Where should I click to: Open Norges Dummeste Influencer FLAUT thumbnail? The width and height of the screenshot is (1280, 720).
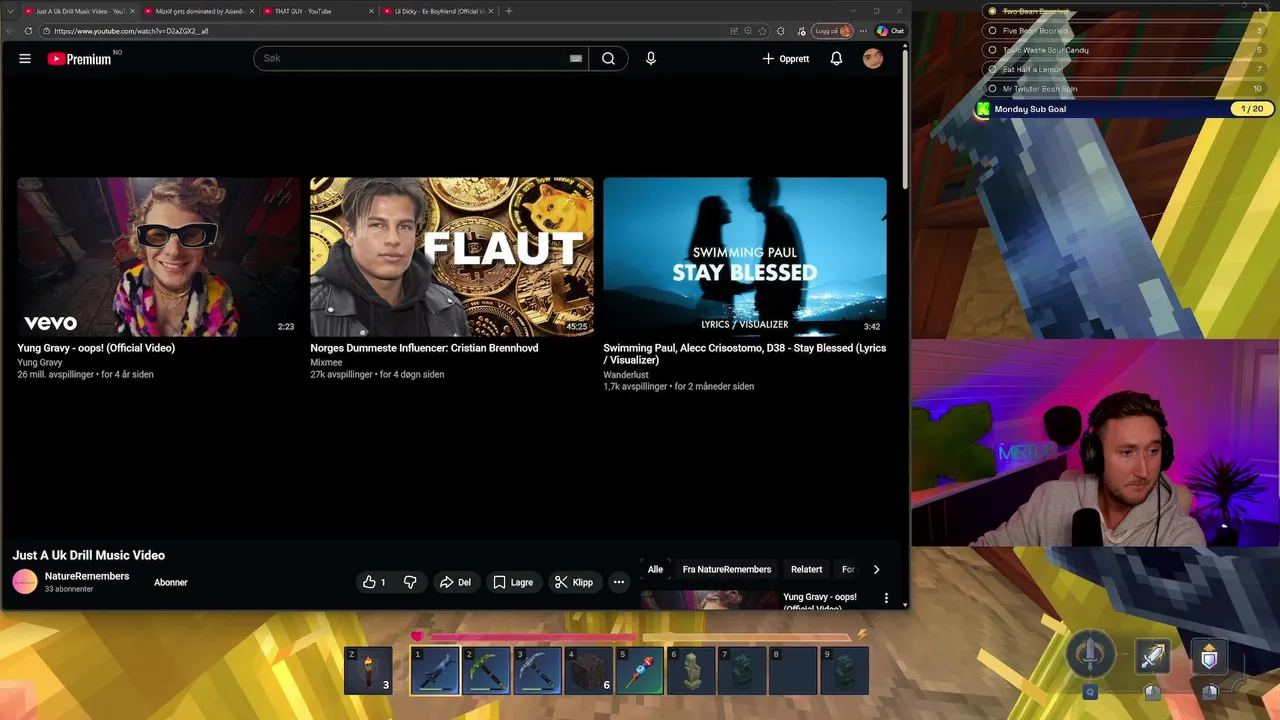click(x=452, y=257)
